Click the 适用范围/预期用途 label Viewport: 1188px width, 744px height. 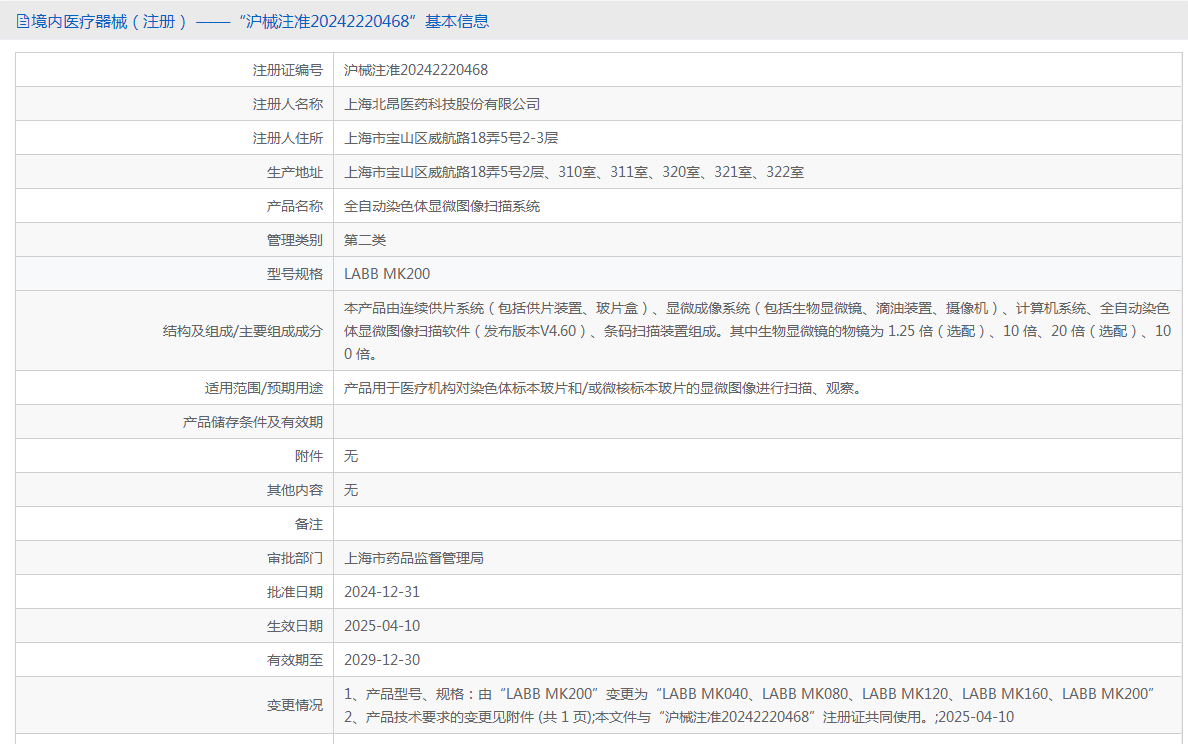(x=264, y=388)
